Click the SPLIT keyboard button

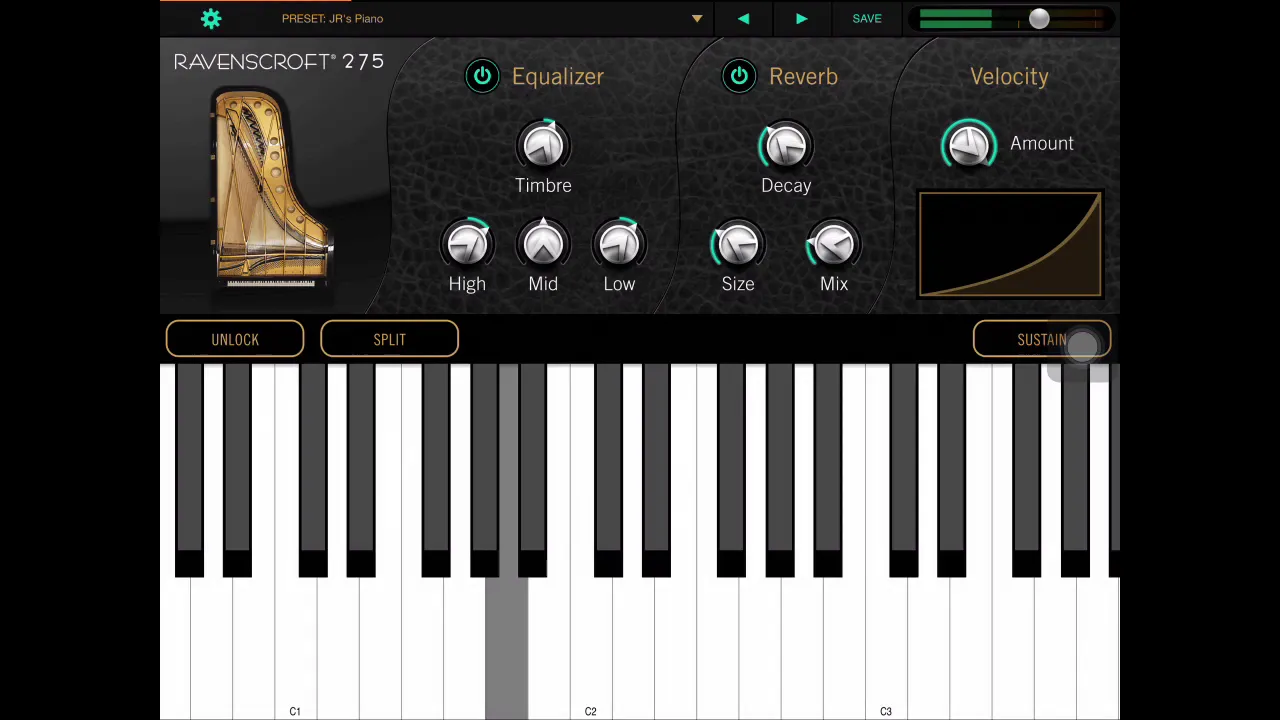click(389, 339)
